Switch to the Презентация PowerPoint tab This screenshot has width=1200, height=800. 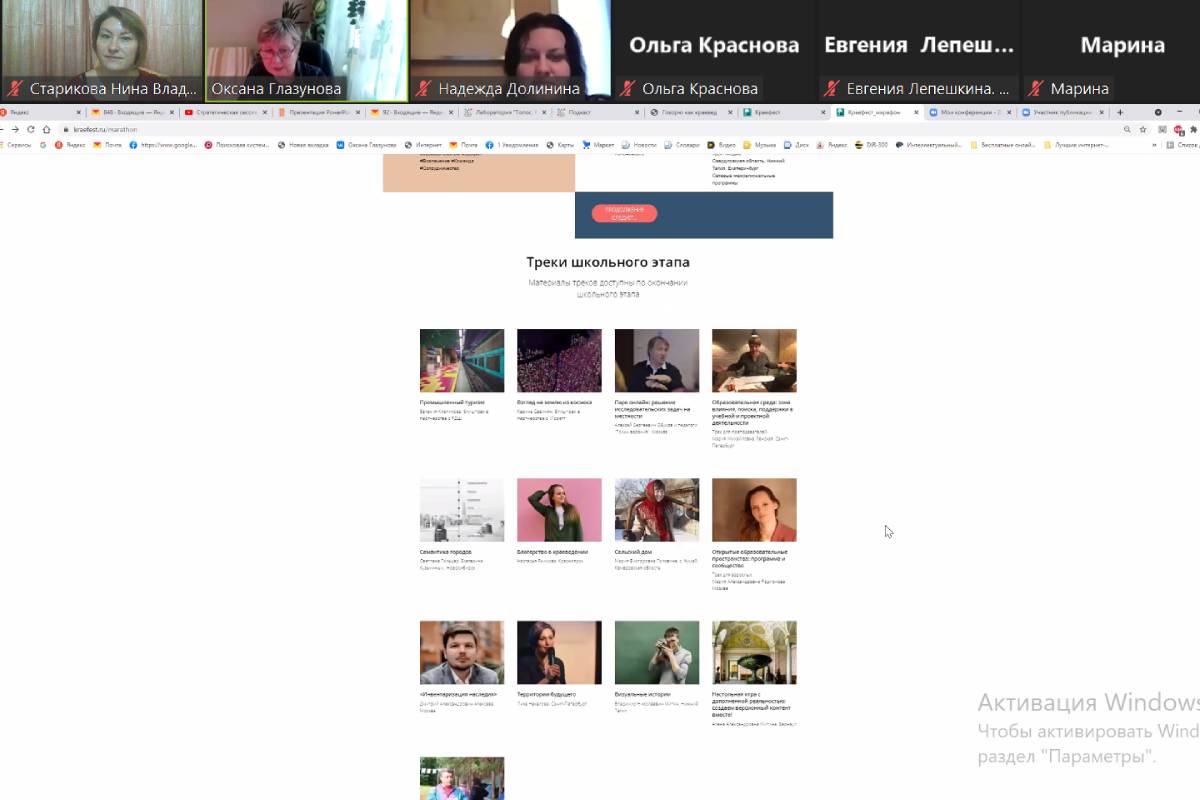pyautogui.click(x=318, y=113)
